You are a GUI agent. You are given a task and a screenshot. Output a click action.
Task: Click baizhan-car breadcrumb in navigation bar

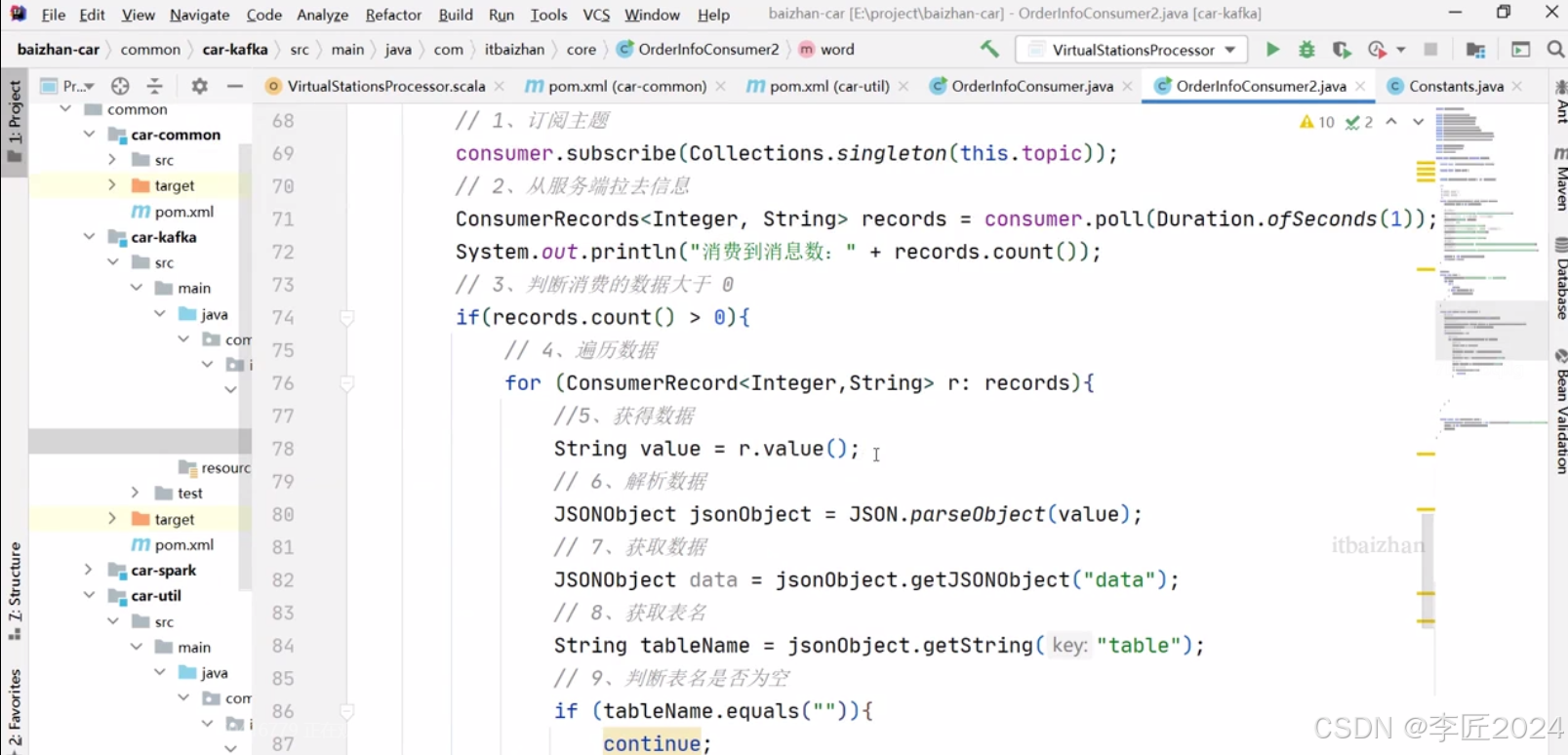click(x=59, y=49)
